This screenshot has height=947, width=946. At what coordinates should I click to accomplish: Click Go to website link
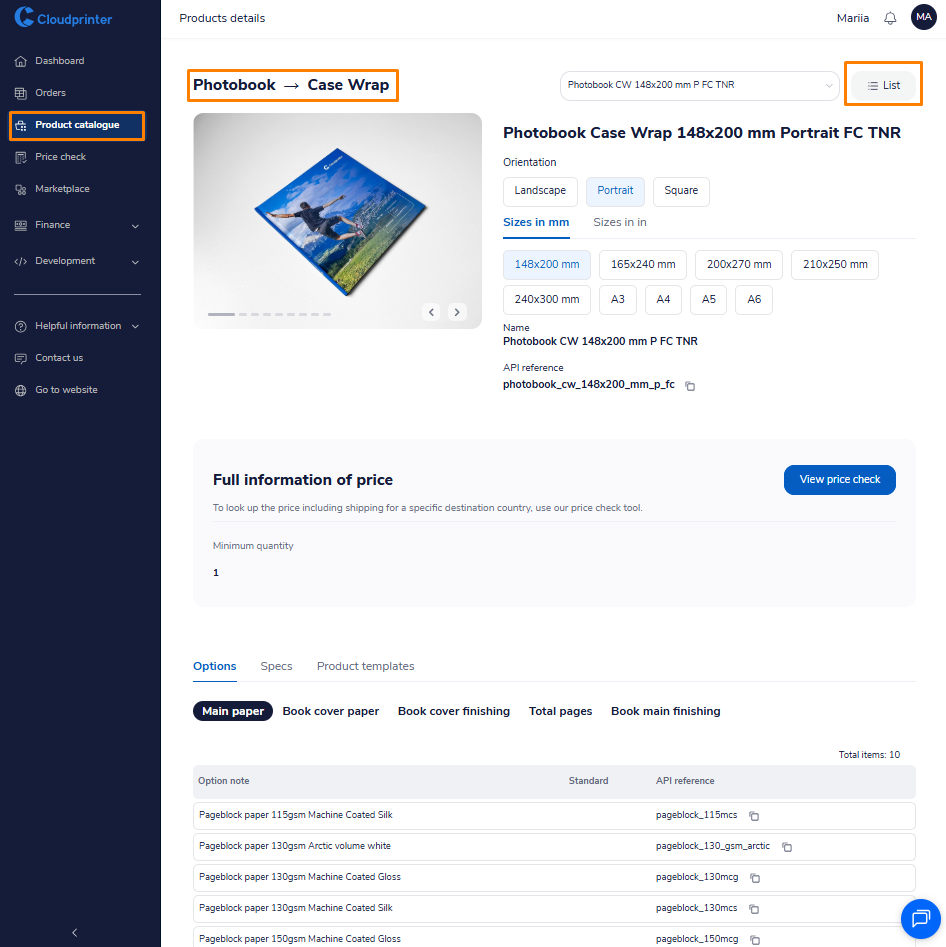point(66,390)
